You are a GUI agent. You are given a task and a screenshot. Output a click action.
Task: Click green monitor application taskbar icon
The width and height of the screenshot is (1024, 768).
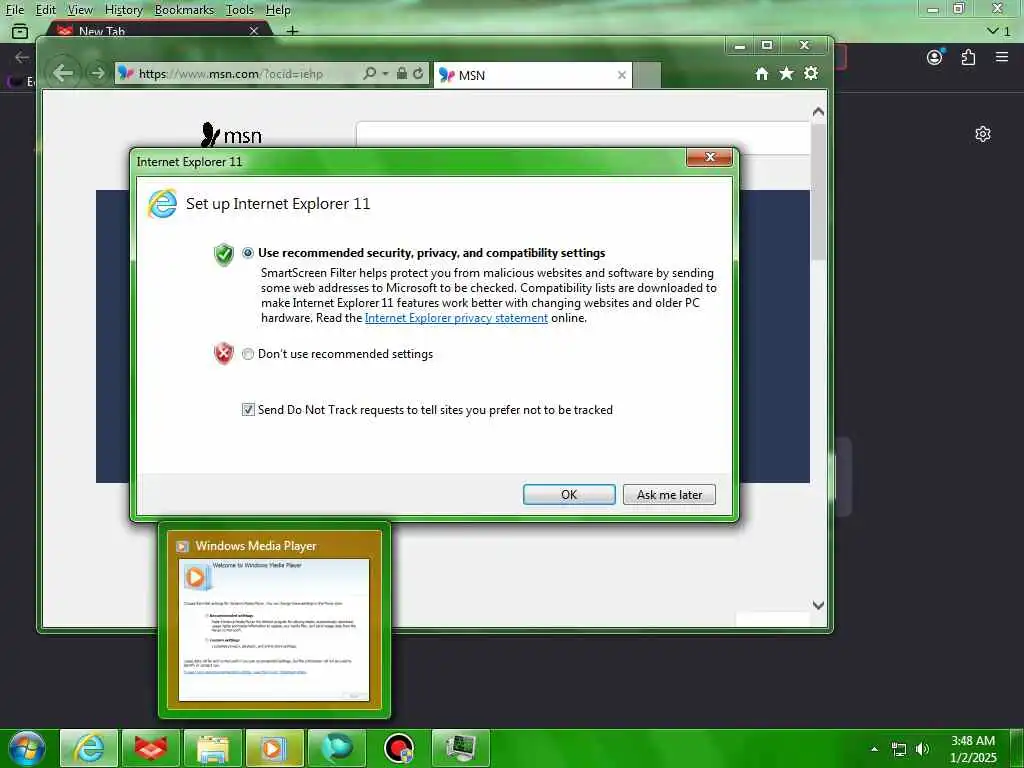(x=461, y=748)
